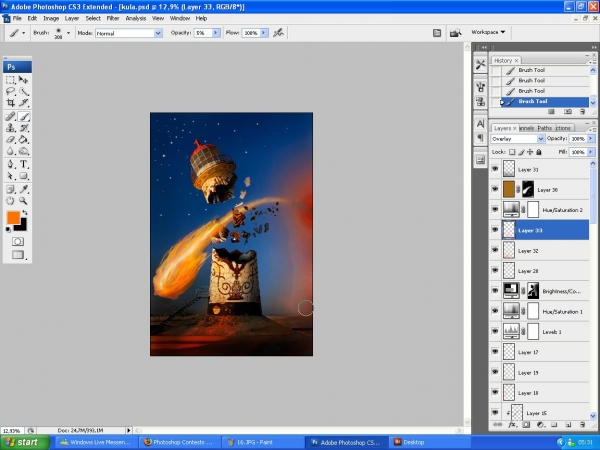
Task: Toggle Hue/Saturation 2 layer visibility
Action: pos(495,209)
